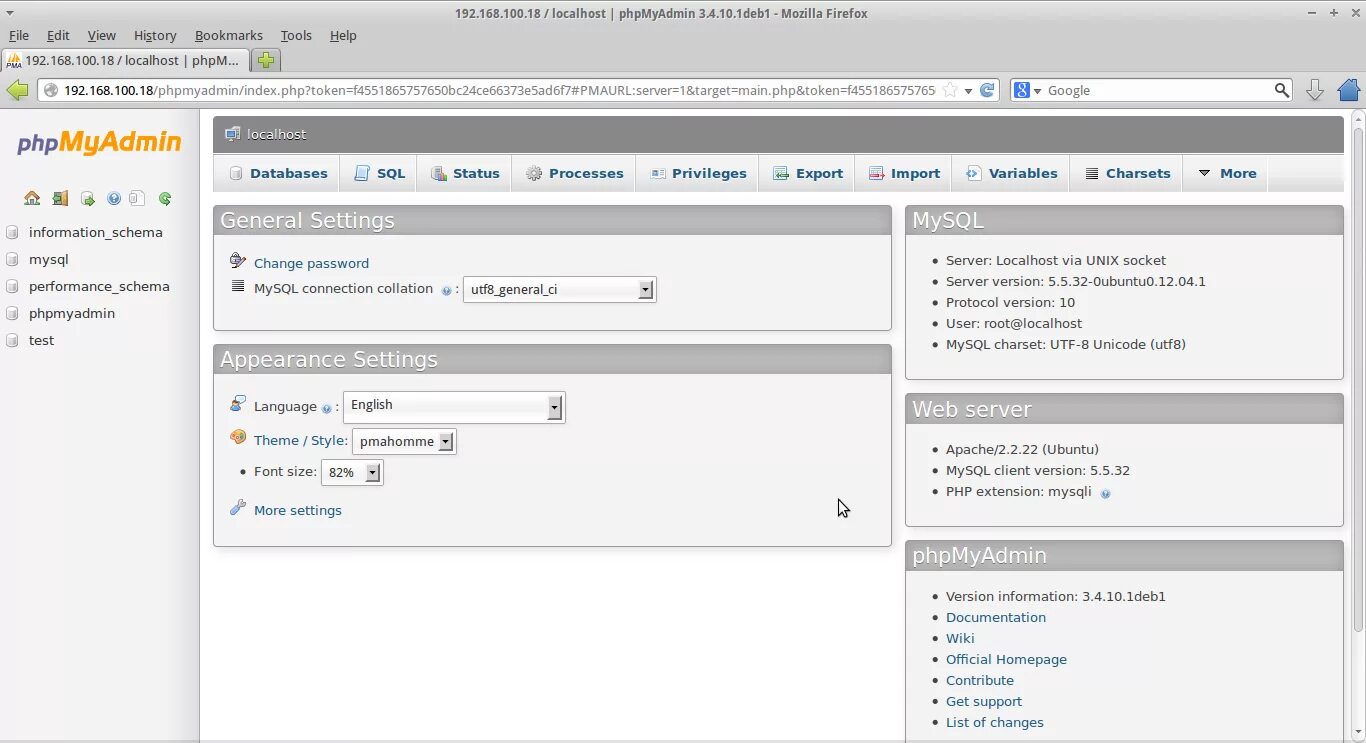Click the Change password link

click(311, 263)
